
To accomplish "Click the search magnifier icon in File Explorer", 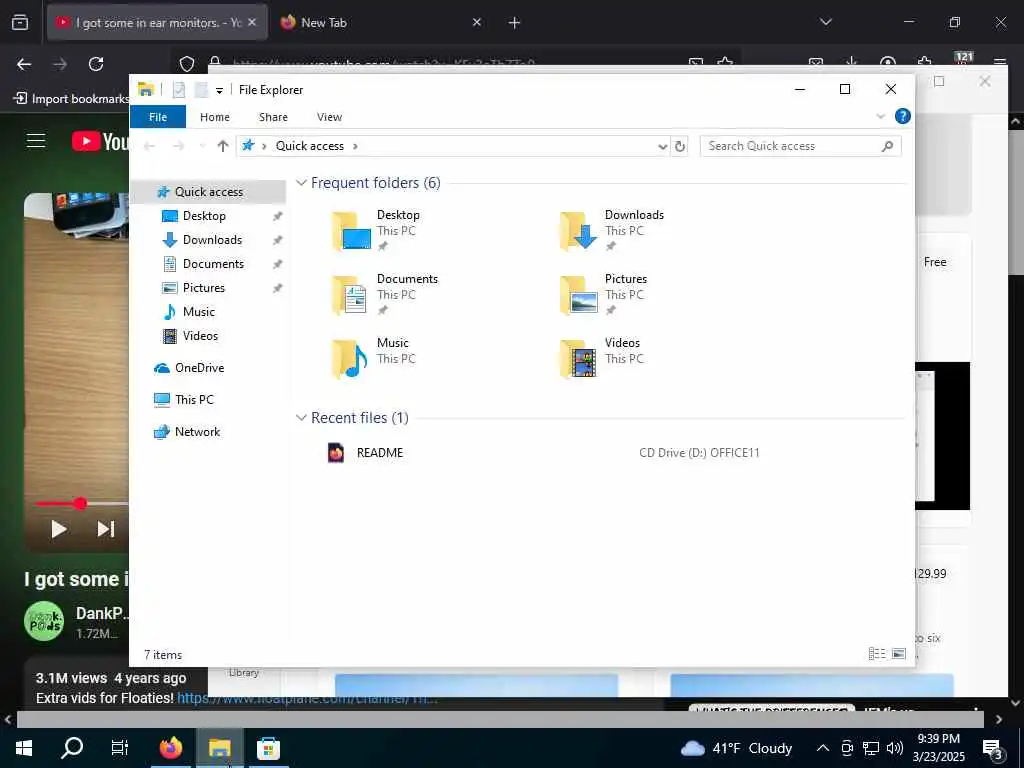I will coord(887,146).
